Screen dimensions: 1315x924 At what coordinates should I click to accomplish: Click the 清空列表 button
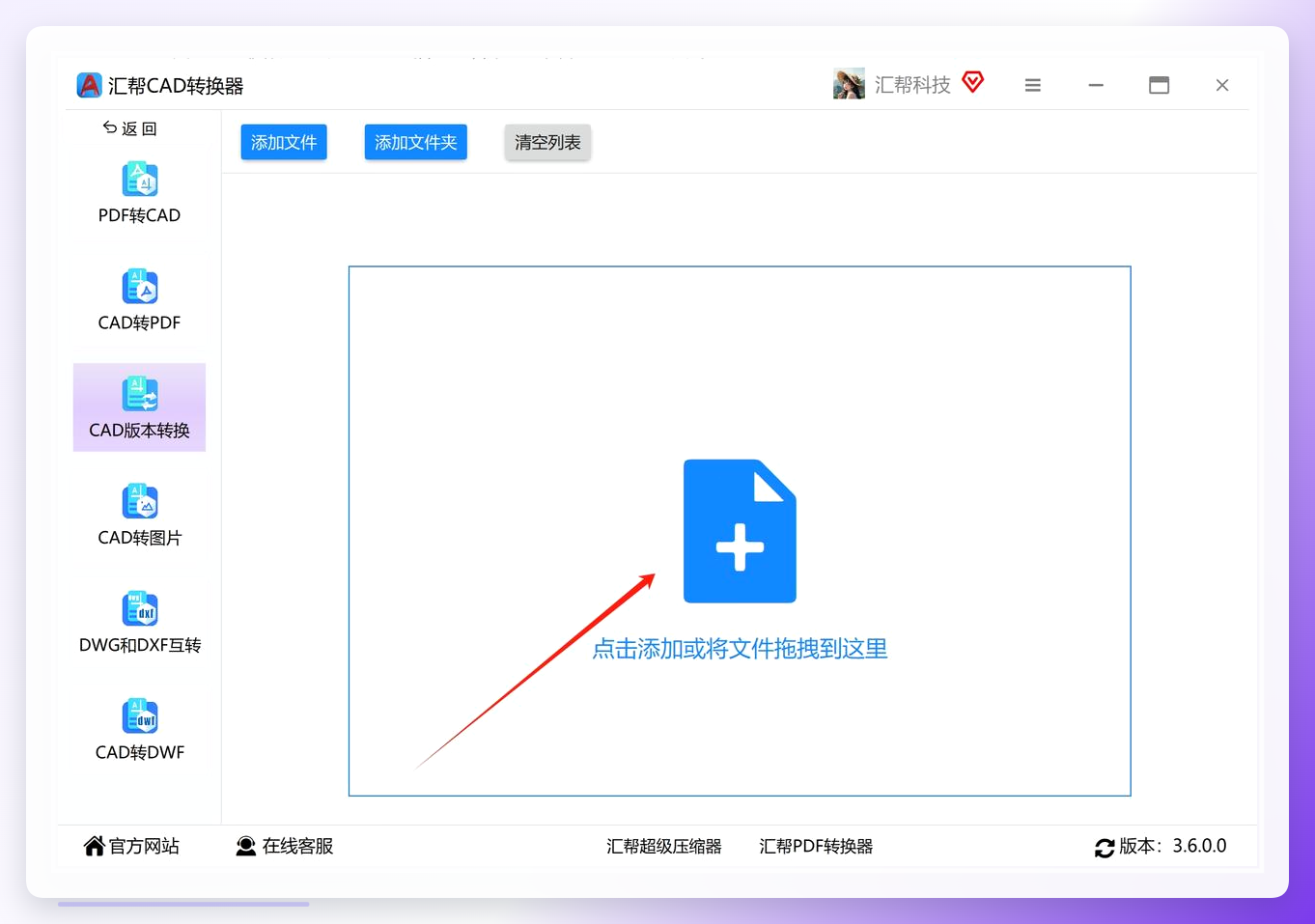(x=547, y=142)
